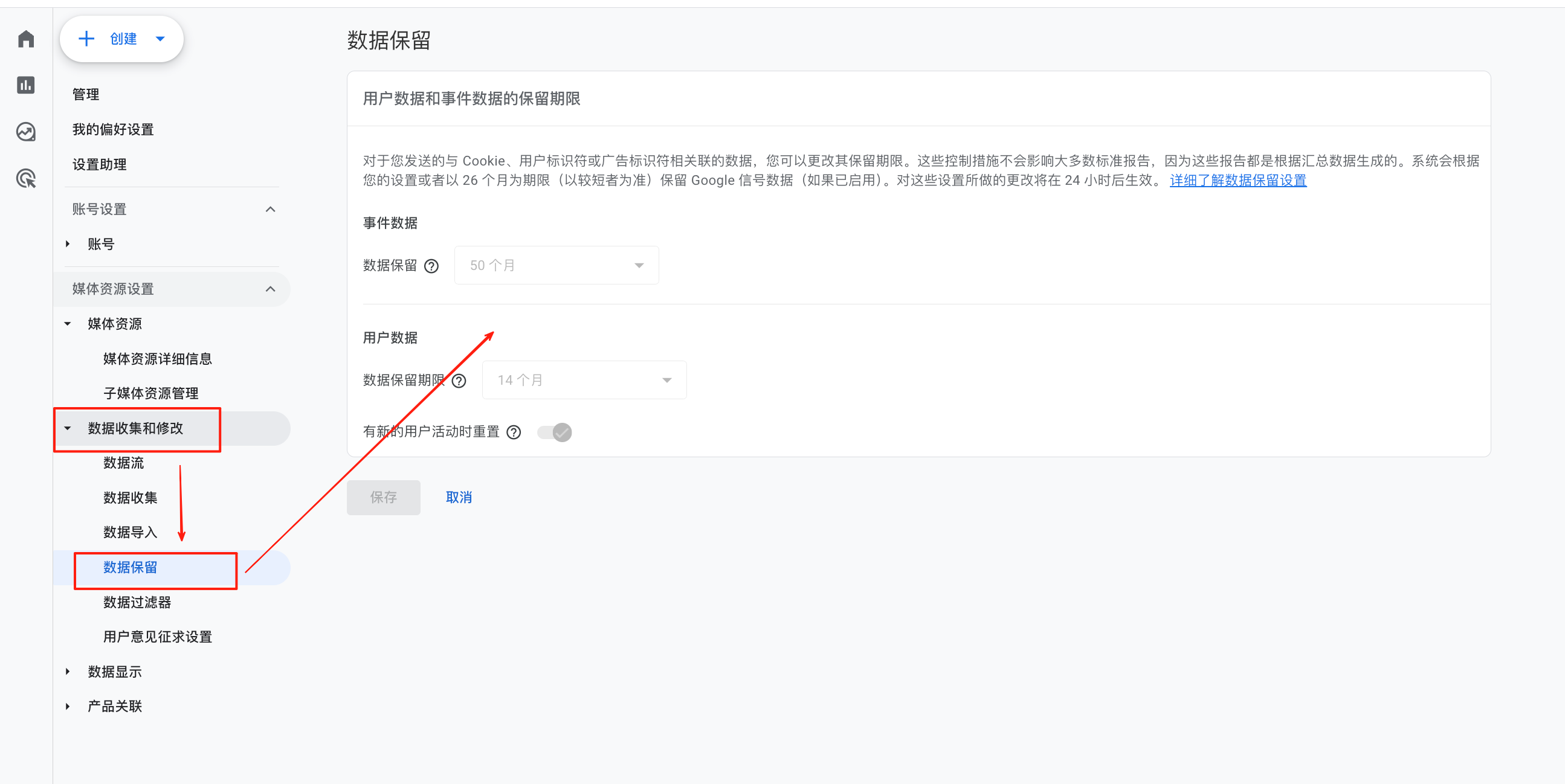Click the 创建 plus icon
The height and width of the screenshot is (784, 1565).
point(87,38)
